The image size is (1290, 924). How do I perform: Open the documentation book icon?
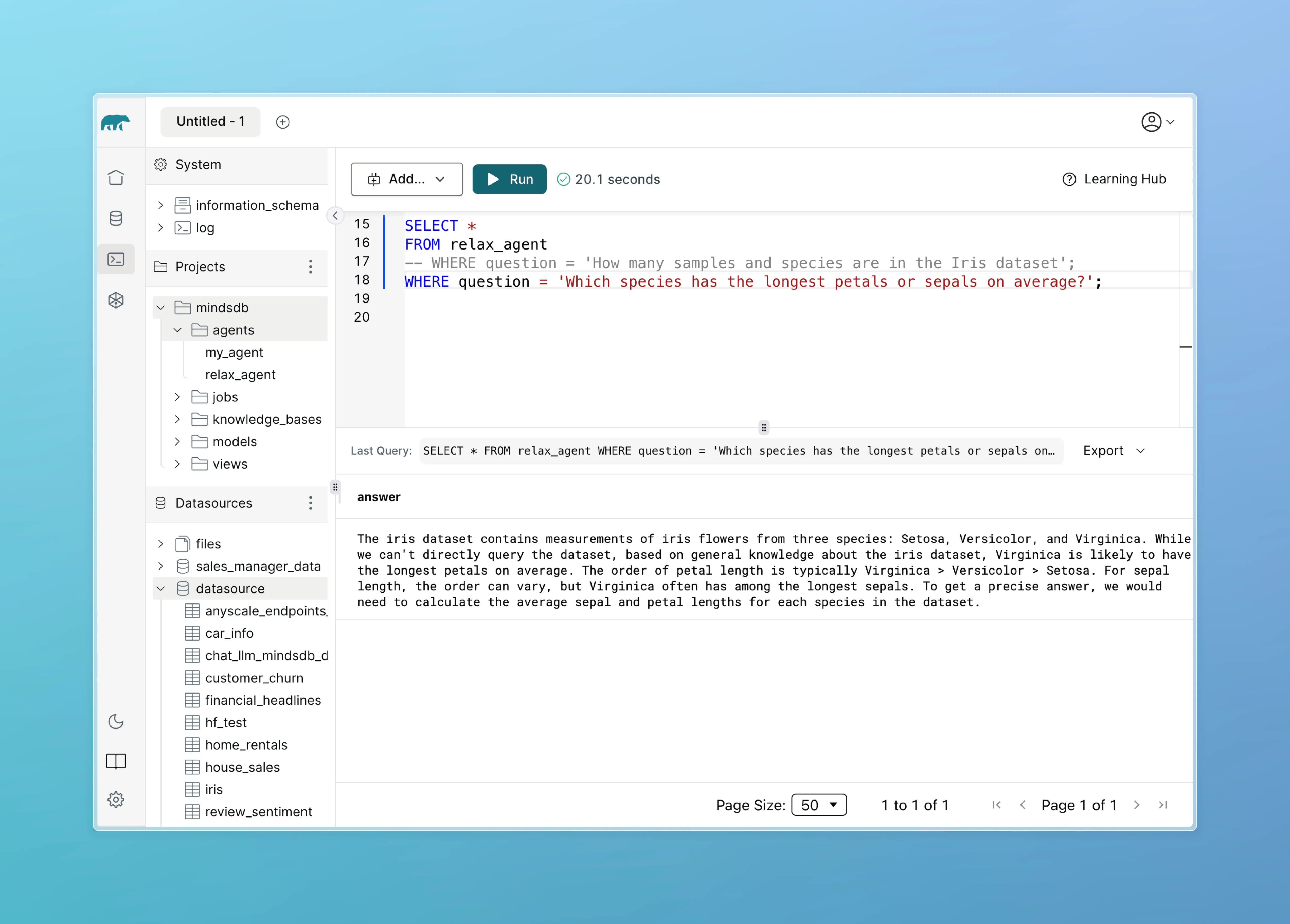pyautogui.click(x=116, y=761)
